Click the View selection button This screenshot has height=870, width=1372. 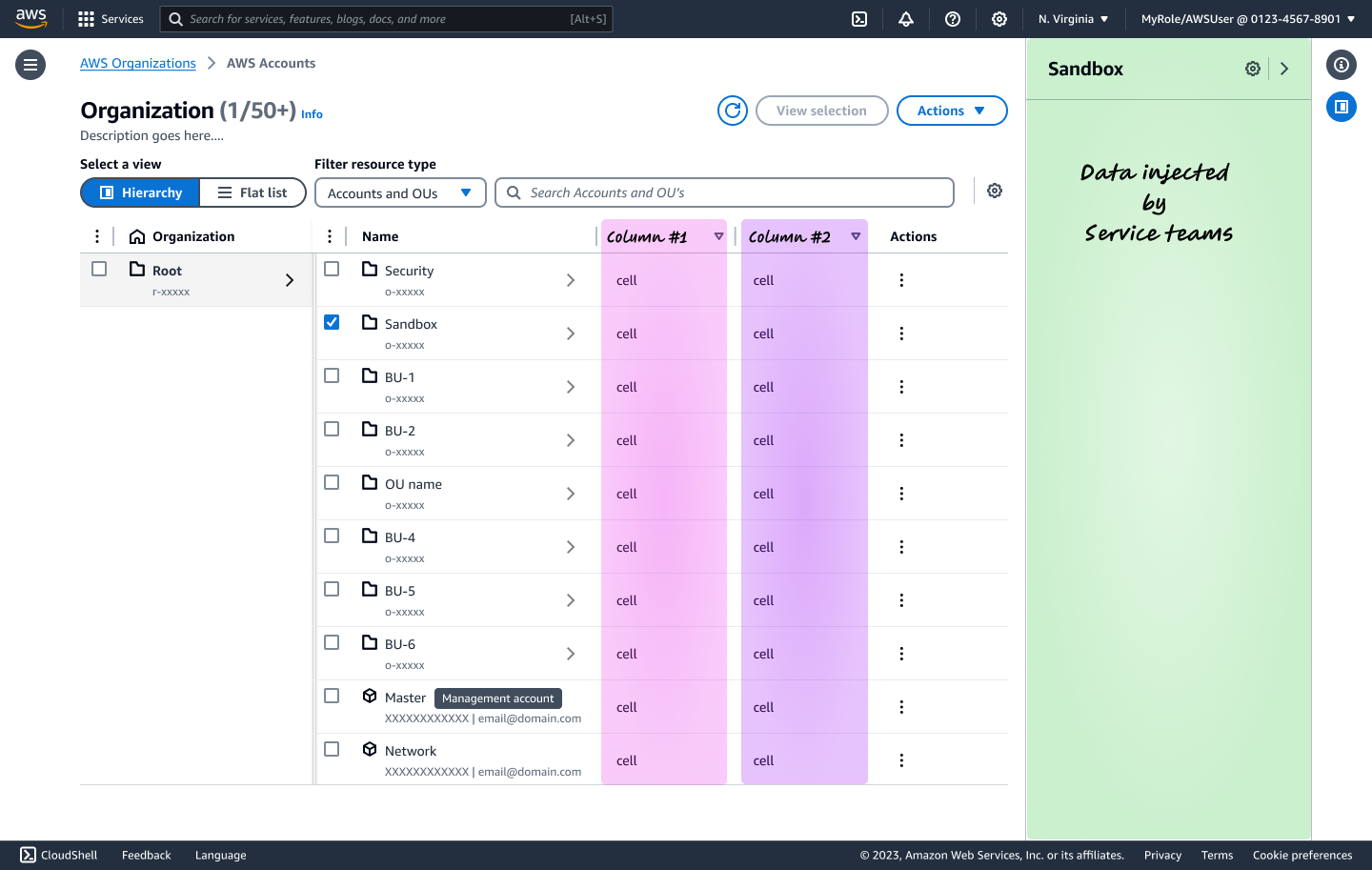[822, 111]
